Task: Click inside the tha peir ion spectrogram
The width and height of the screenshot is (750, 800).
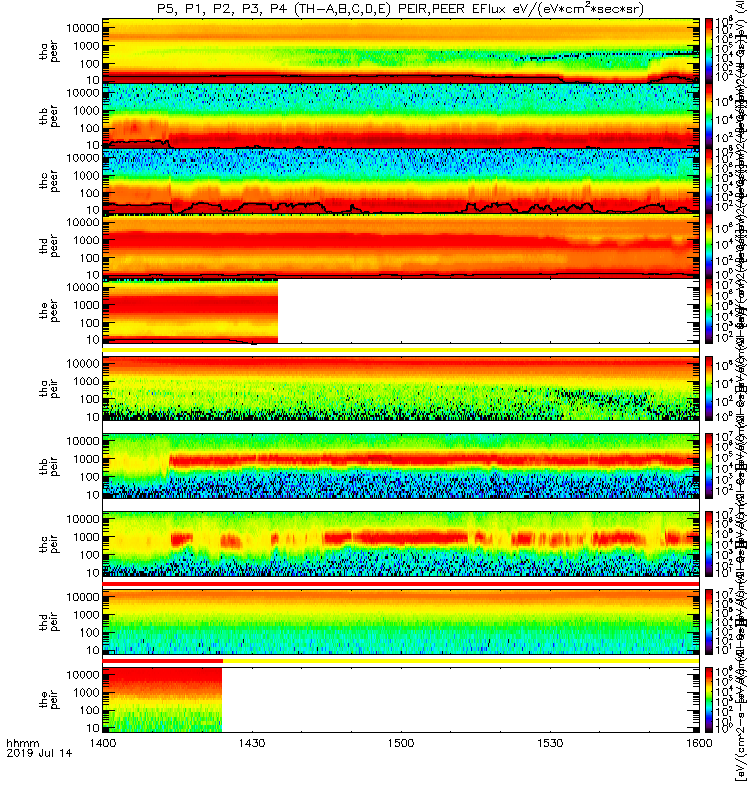Action: [401, 388]
